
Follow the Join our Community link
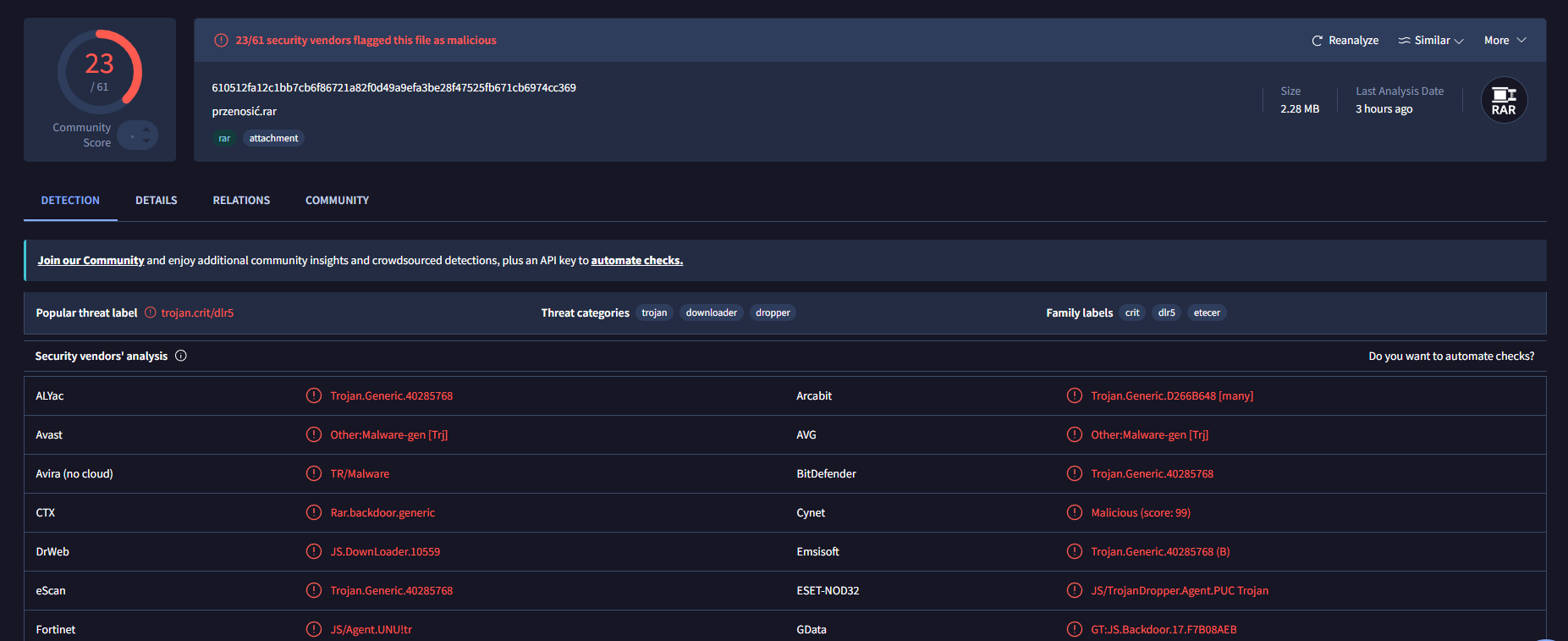click(91, 260)
